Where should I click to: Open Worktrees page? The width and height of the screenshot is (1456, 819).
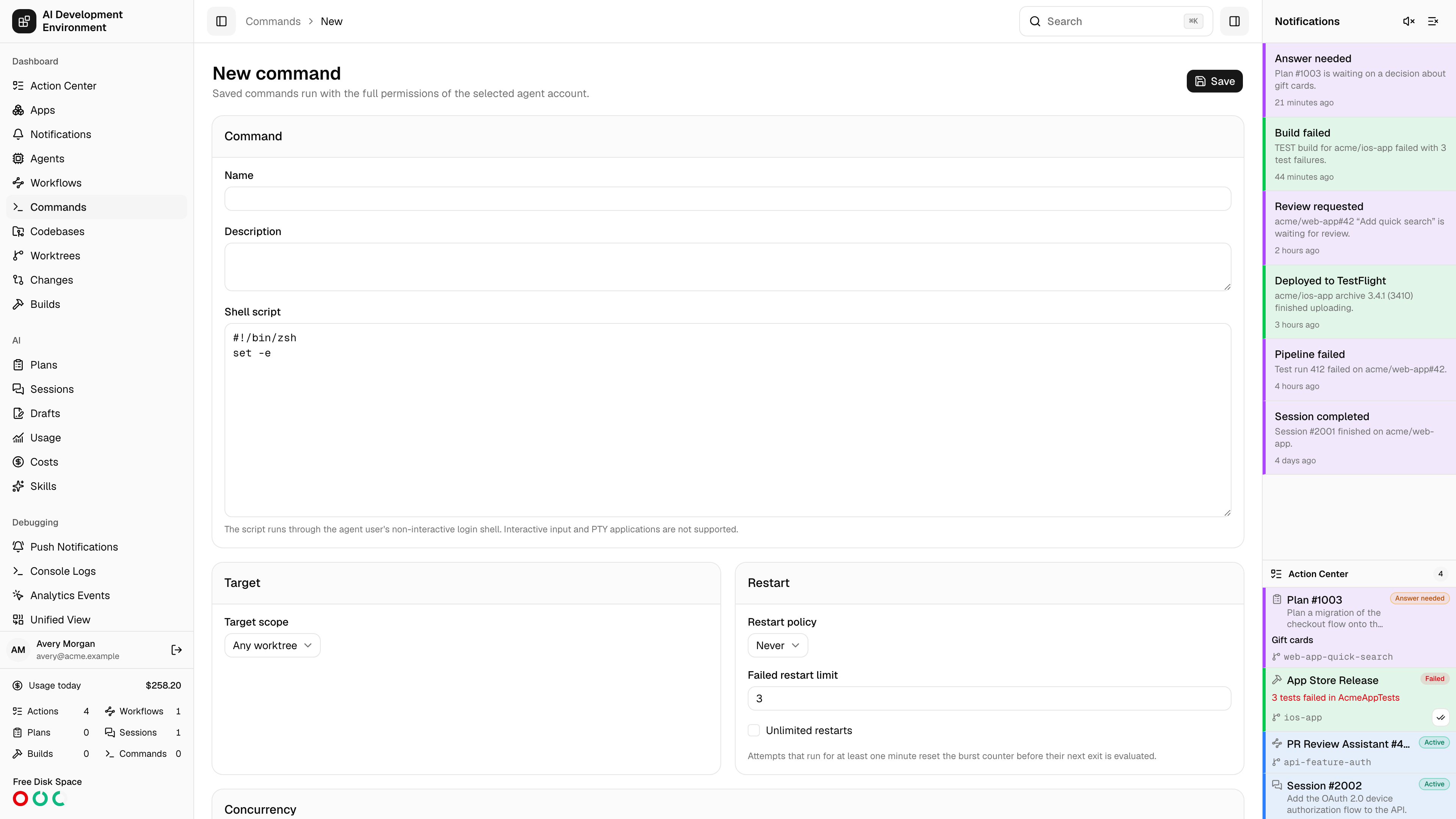click(97, 256)
